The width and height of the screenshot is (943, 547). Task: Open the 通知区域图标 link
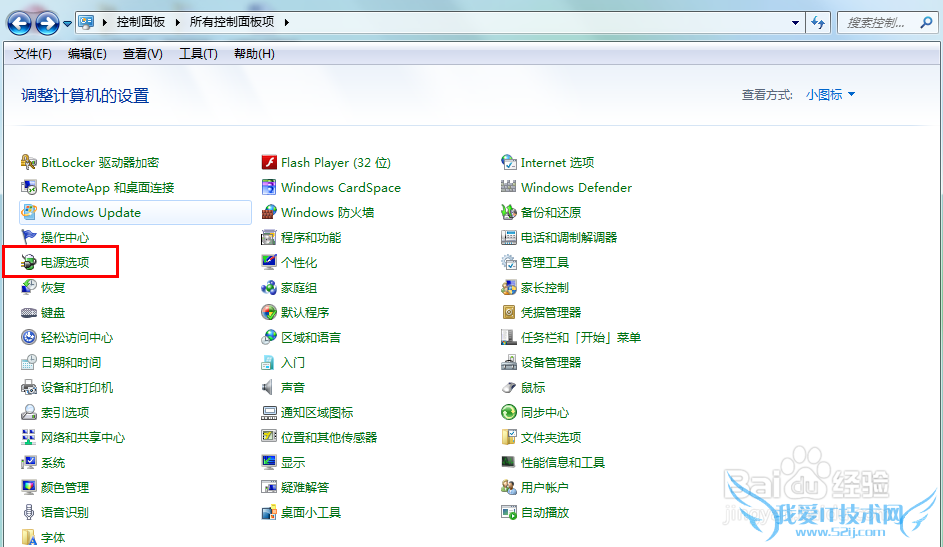[x=317, y=413]
